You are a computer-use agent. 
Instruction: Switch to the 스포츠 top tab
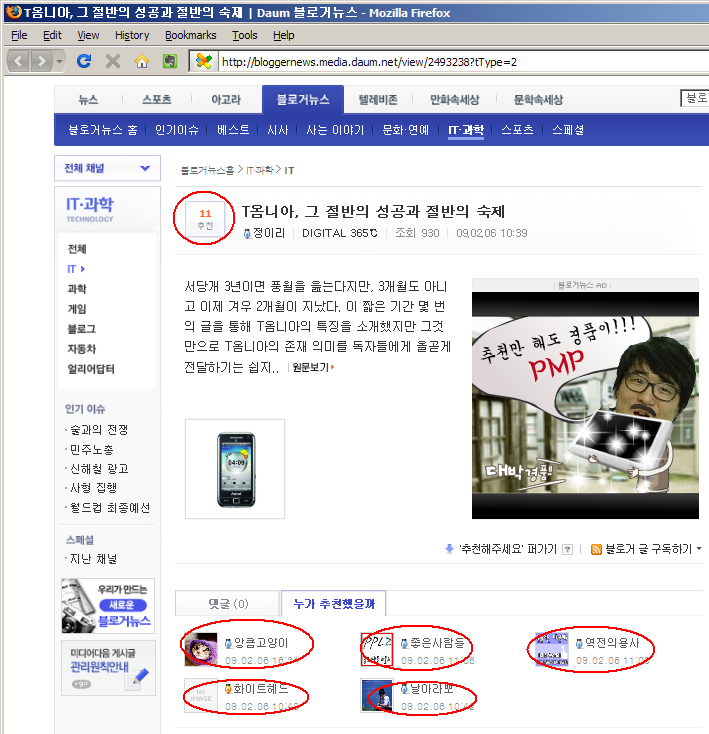pos(157,99)
